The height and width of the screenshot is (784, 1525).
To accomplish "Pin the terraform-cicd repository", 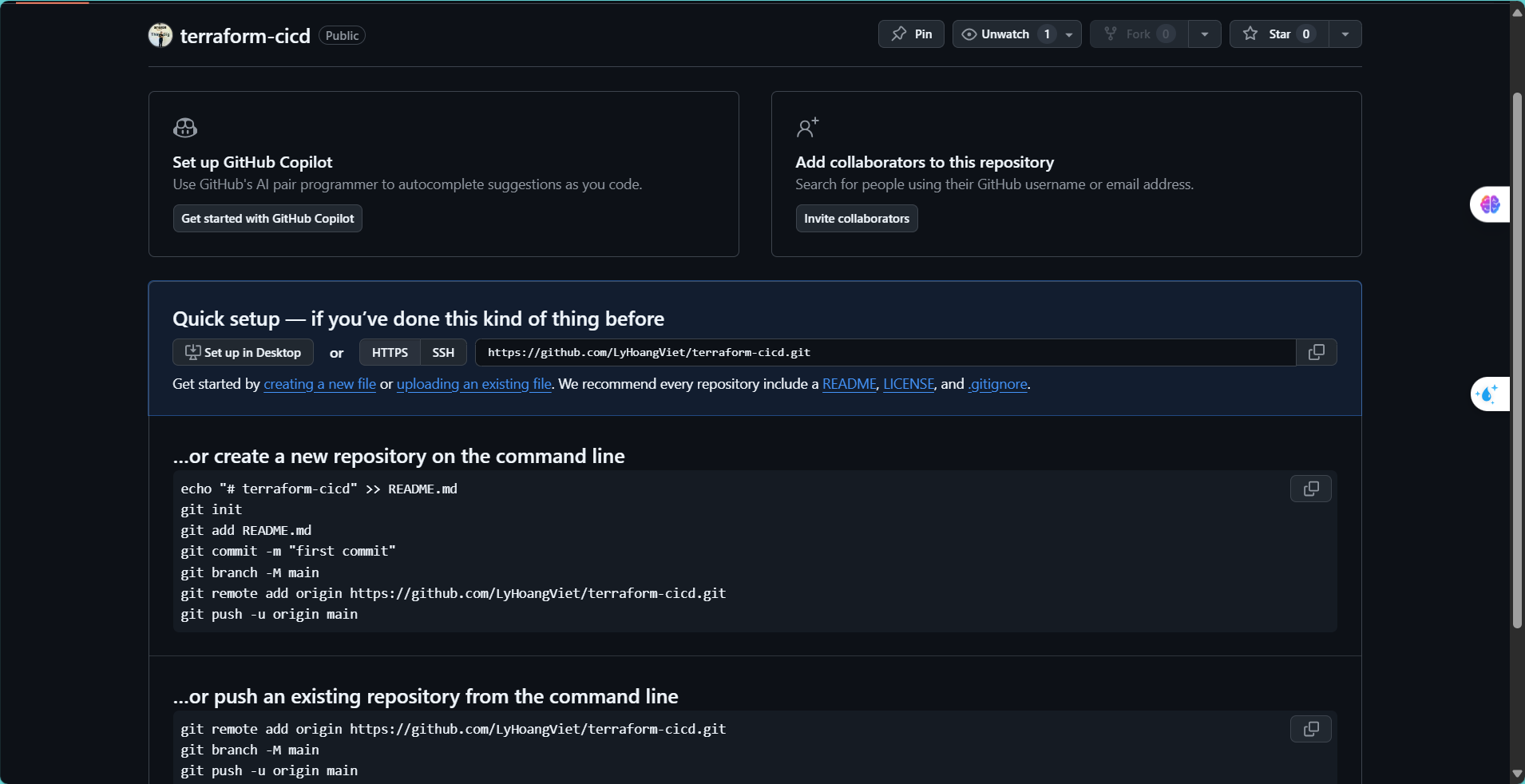I will (911, 34).
